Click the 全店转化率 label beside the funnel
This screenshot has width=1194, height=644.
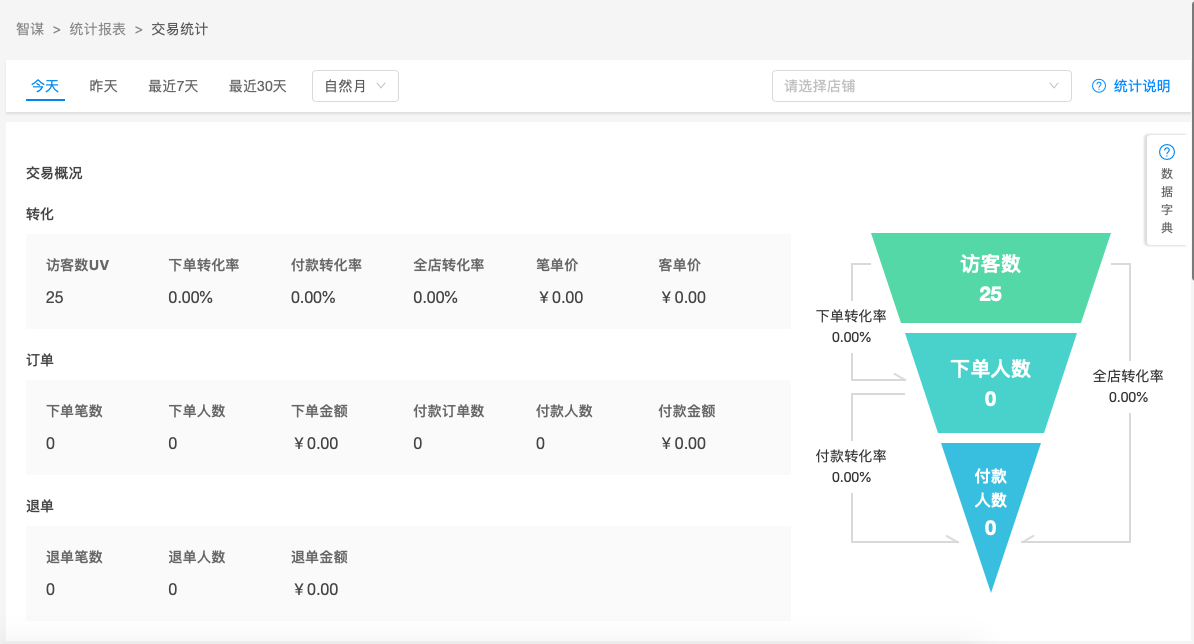tap(1128, 376)
